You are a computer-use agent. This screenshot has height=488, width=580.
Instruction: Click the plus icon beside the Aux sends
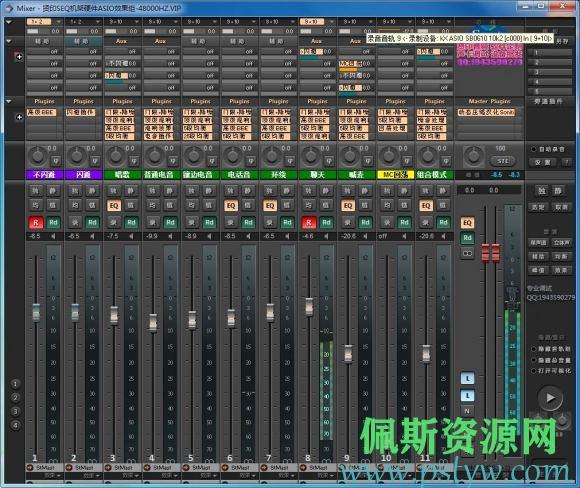[19, 57]
